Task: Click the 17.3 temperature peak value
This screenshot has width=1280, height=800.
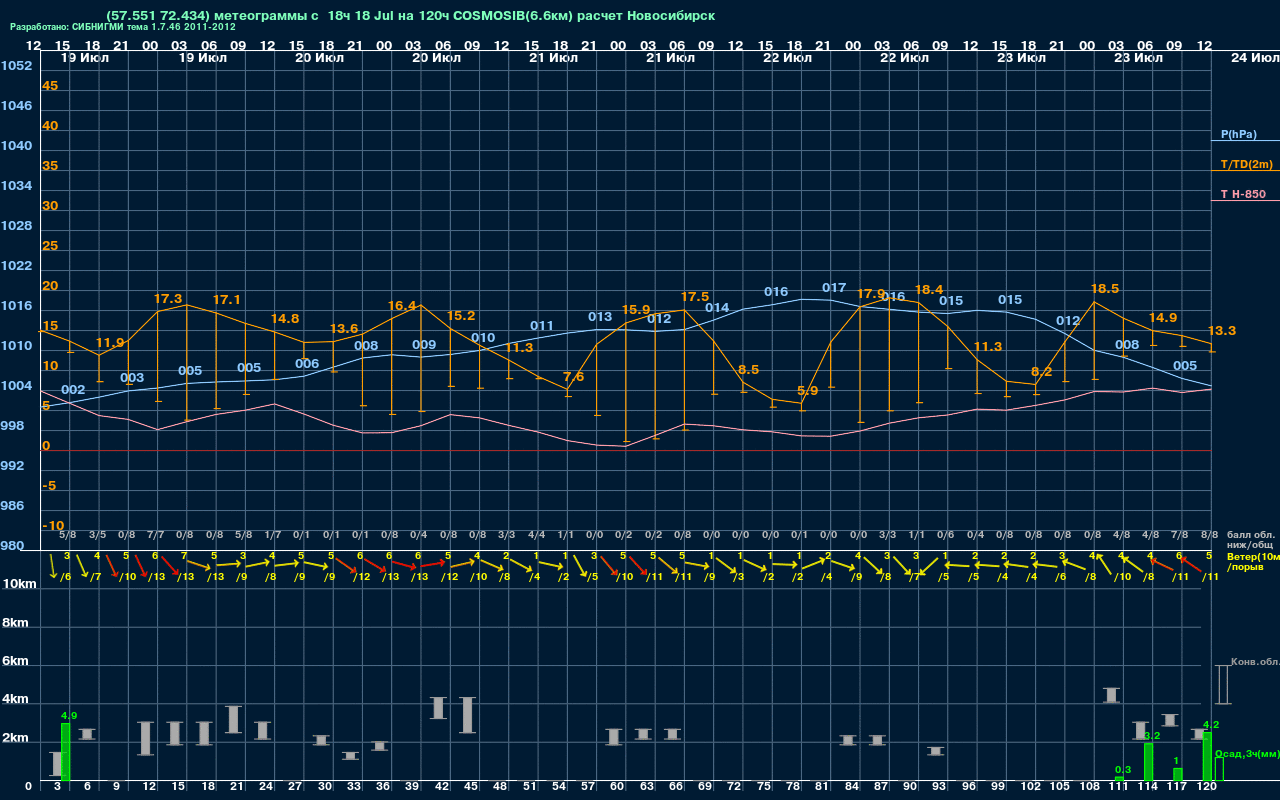Action: click(168, 299)
